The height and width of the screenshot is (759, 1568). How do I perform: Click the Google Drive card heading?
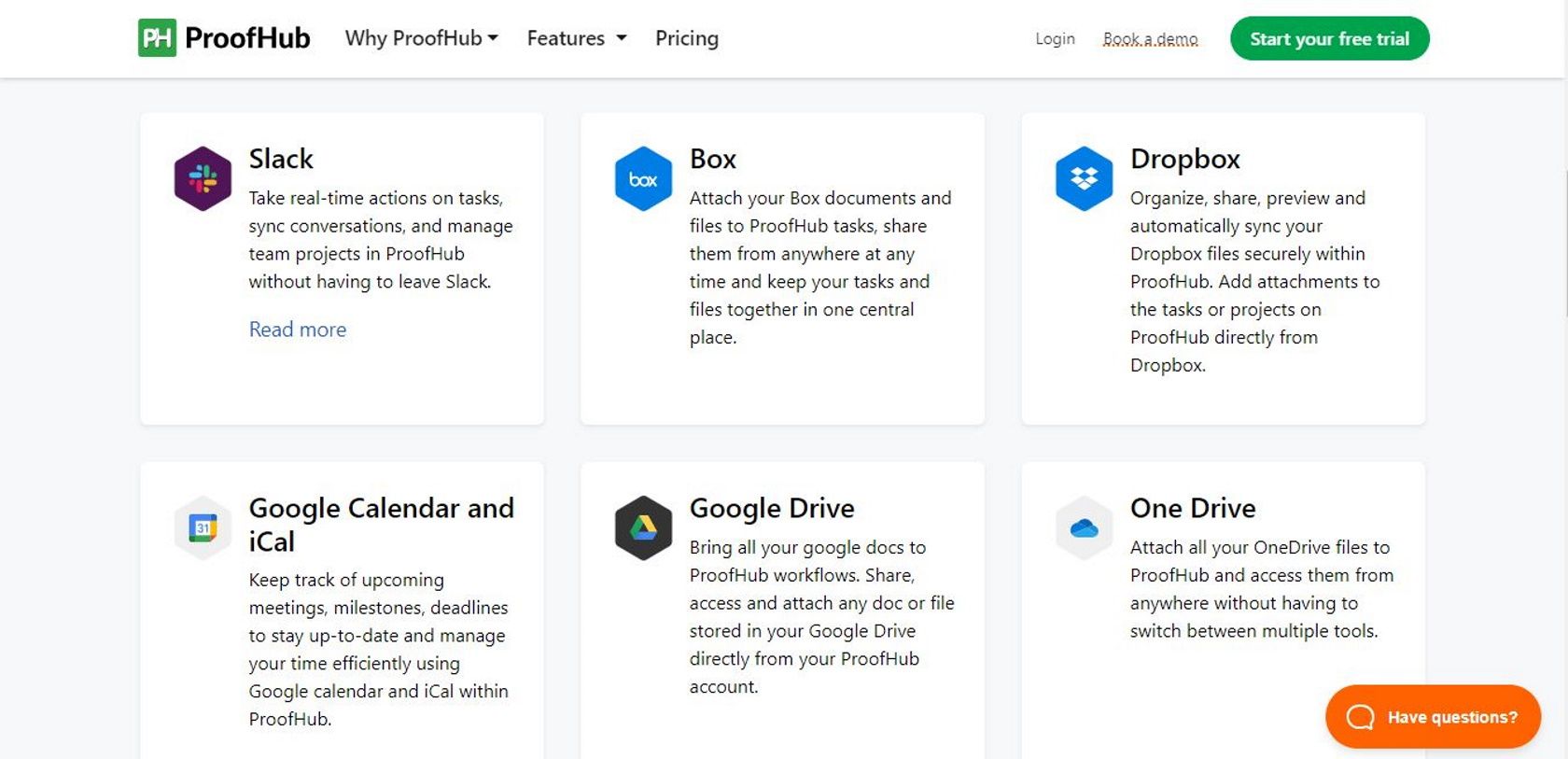coord(772,509)
